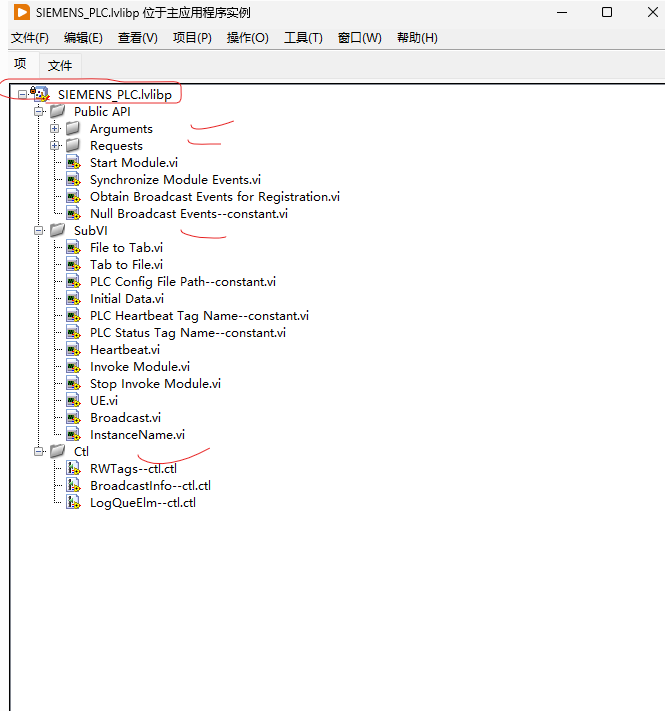Select Stop Invoke Module.vi item
The image size is (665, 711).
tap(155, 384)
